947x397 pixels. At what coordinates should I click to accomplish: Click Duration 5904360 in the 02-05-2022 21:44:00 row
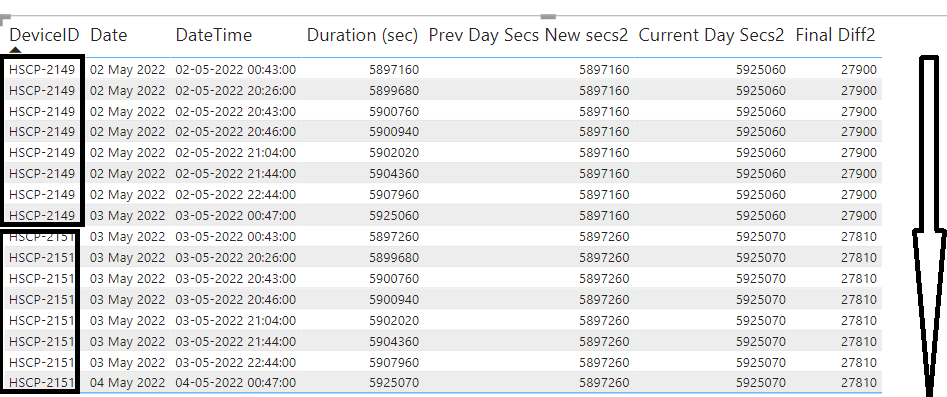[394, 174]
